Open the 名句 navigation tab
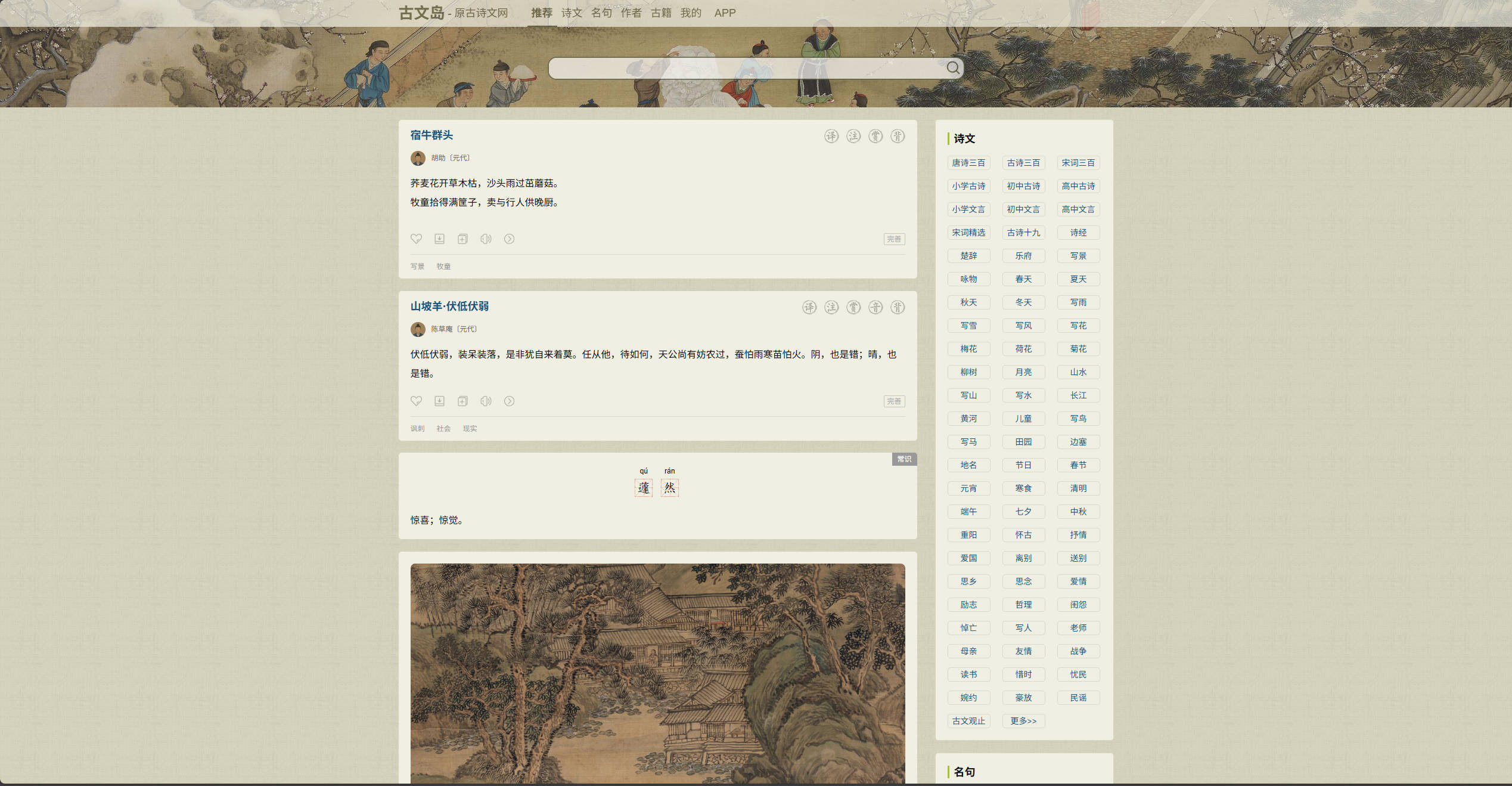Viewport: 1512px width, 786px height. tap(601, 13)
